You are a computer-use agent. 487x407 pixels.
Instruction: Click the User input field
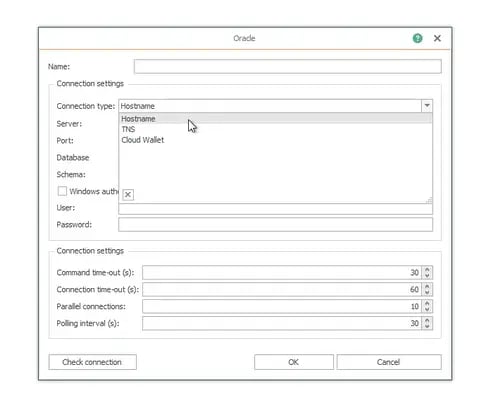275,209
